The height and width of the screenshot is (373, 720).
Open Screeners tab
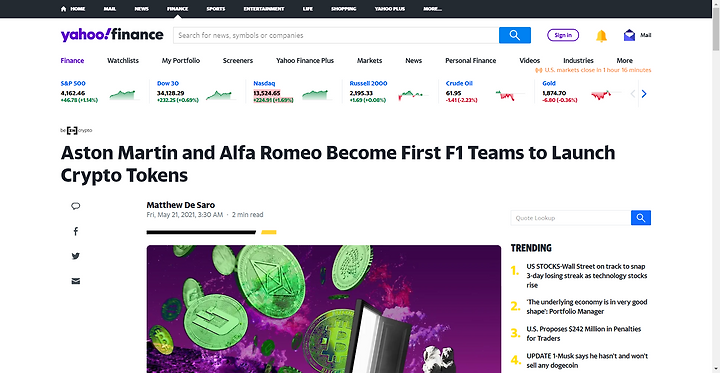click(x=238, y=61)
